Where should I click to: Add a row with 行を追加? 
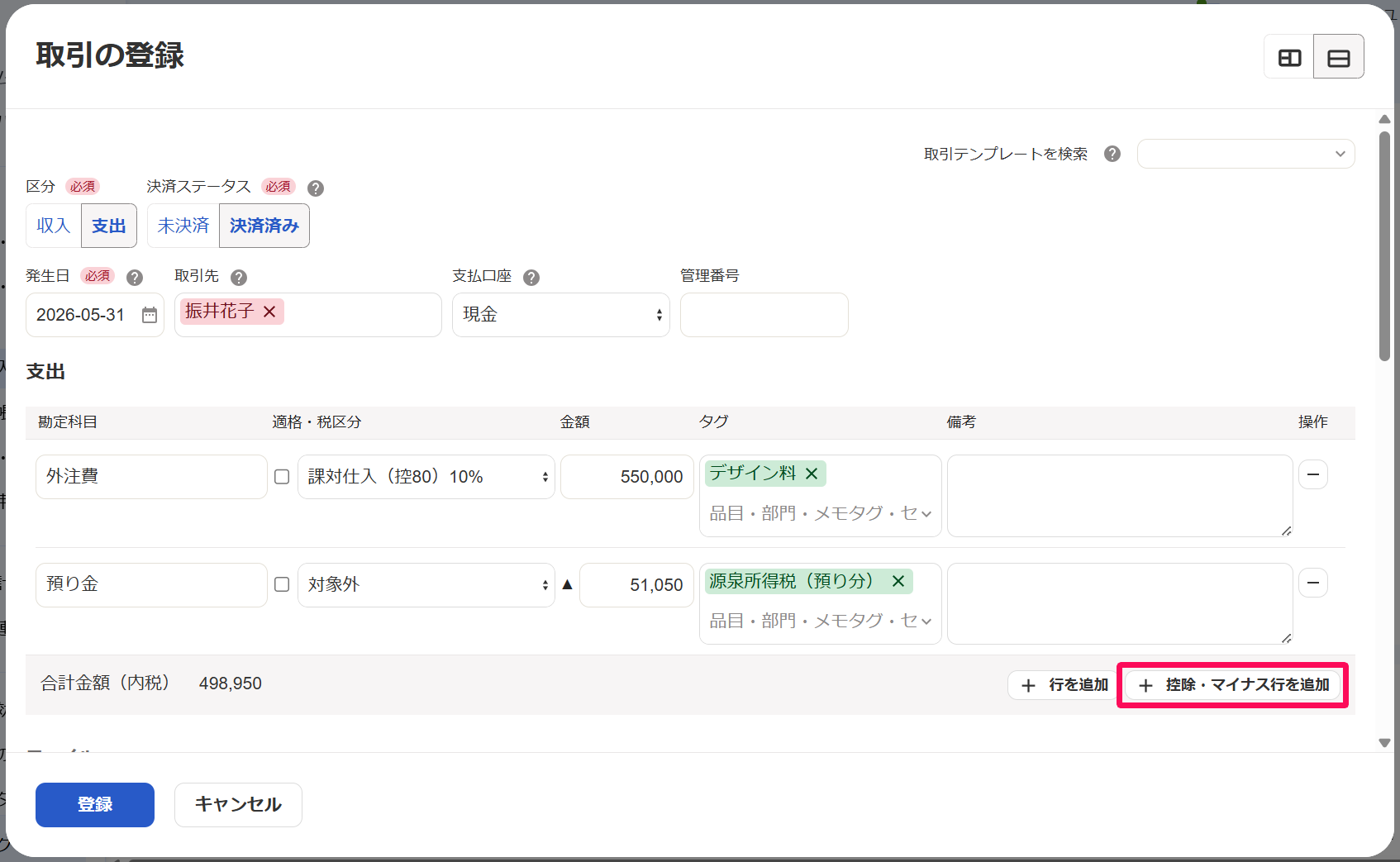point(1064,685)
